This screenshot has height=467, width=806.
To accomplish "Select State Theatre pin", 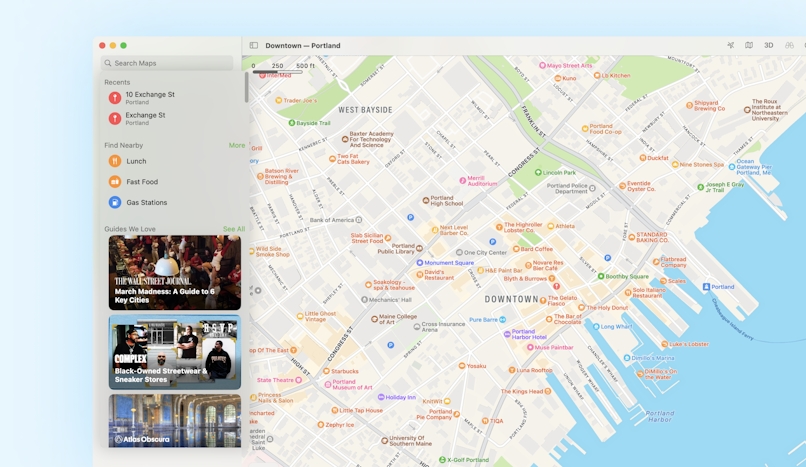I will click(x=298, y=380).
